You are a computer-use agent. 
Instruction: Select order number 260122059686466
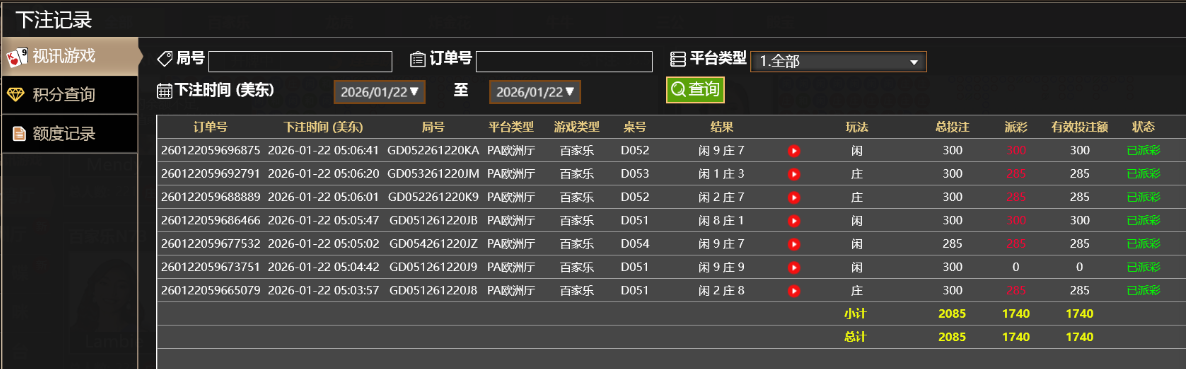click(x=210, y=221)
